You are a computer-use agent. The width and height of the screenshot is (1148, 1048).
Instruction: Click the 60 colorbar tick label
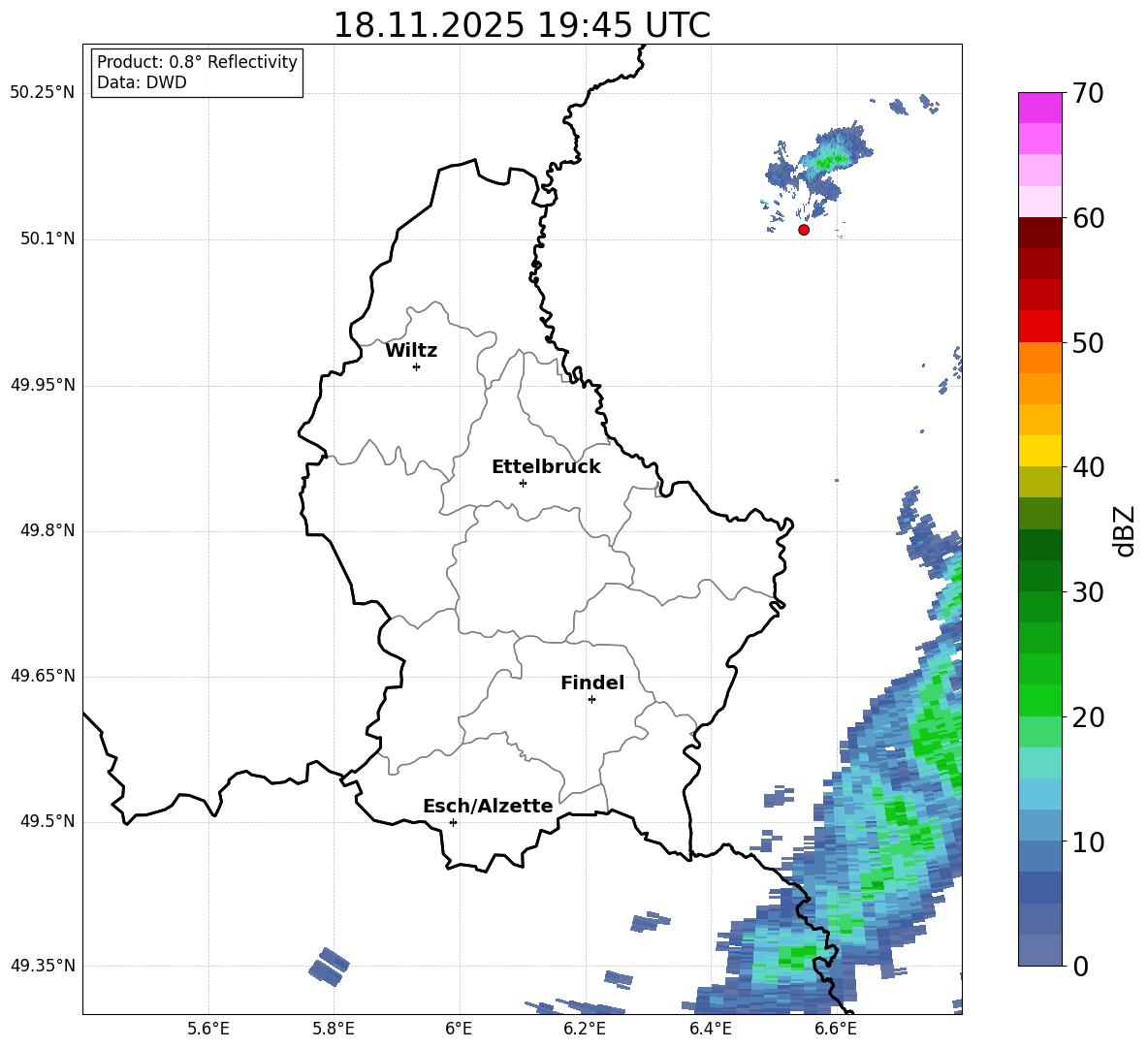(x=1088, y=218)
